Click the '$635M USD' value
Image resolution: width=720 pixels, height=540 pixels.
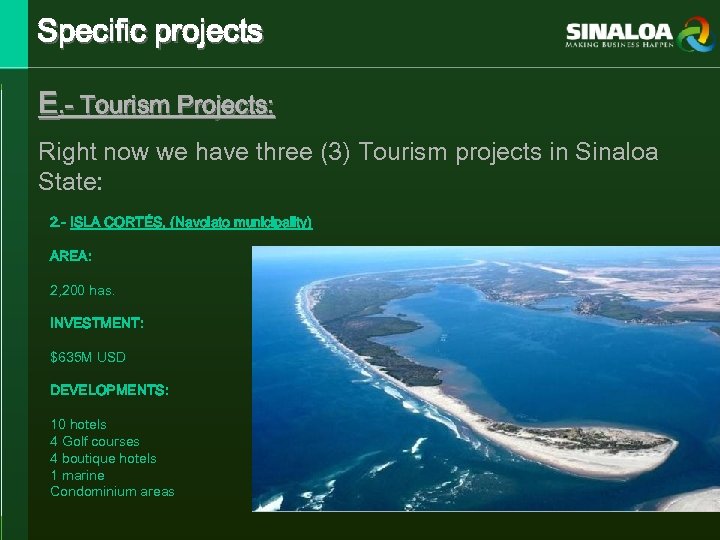coord(88,357)
